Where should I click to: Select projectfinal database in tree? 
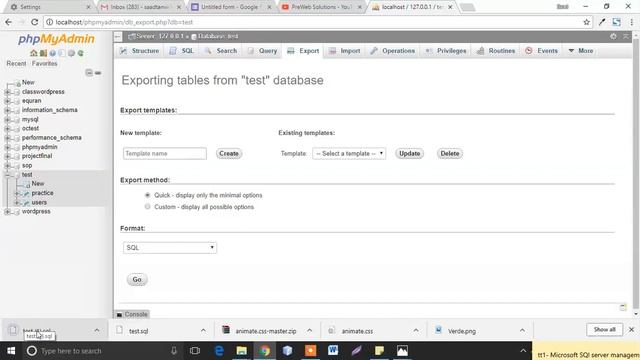coord(37,156)
